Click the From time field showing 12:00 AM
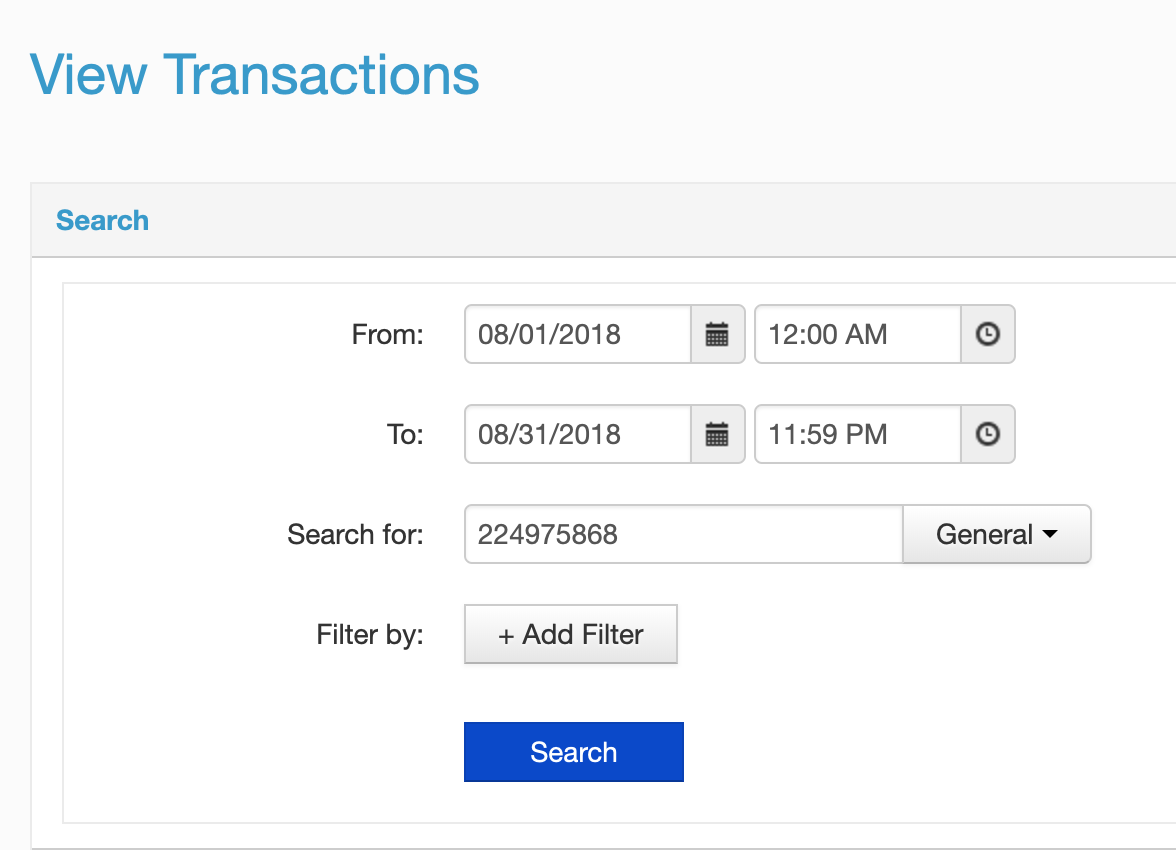Viewport: 1176px width, 850px height. point(855,334)
